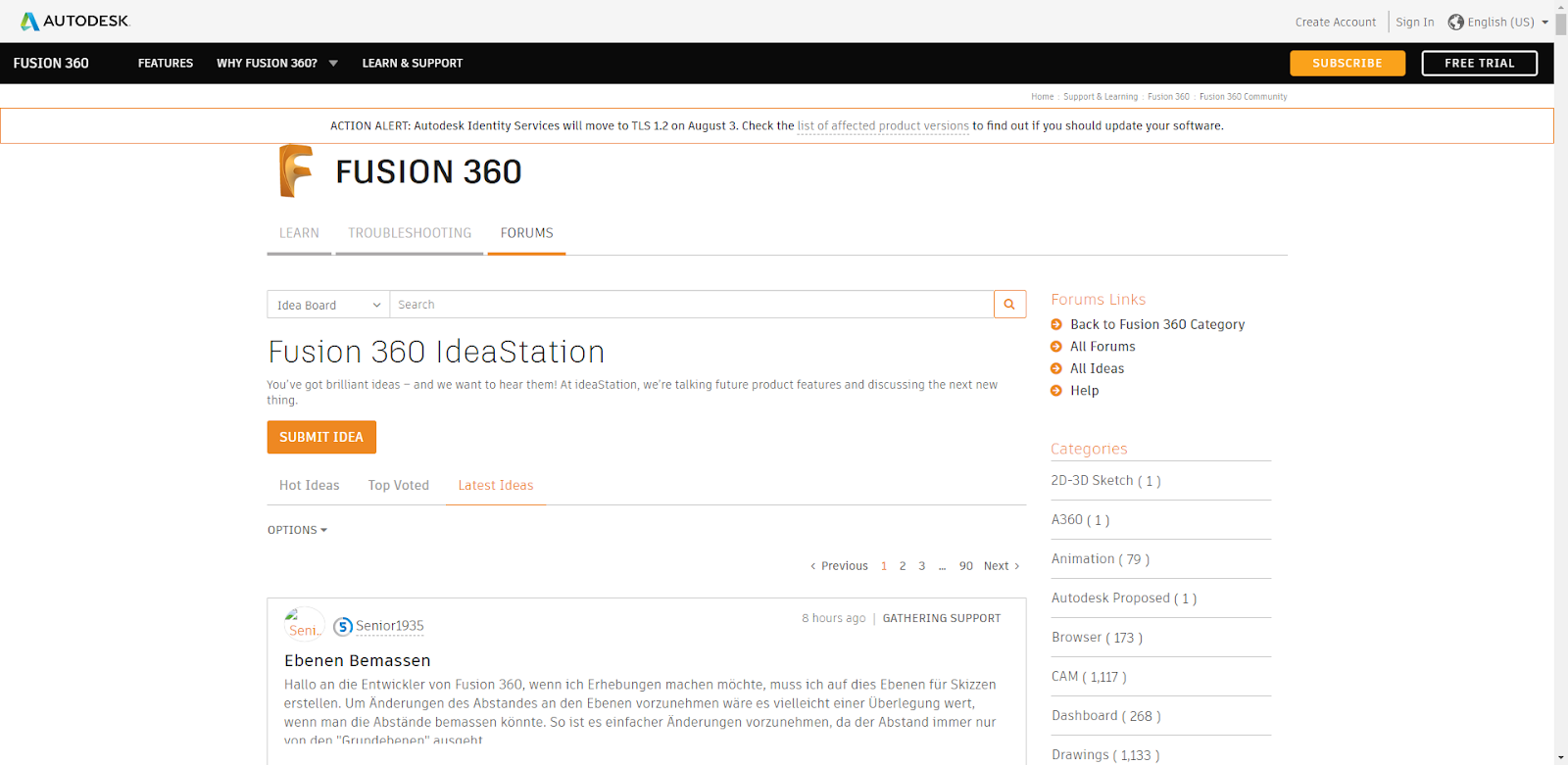Go to Back to Fusion 360 Category
The height and width of the screenshot is (765, 1568).
coord(1157,324)
